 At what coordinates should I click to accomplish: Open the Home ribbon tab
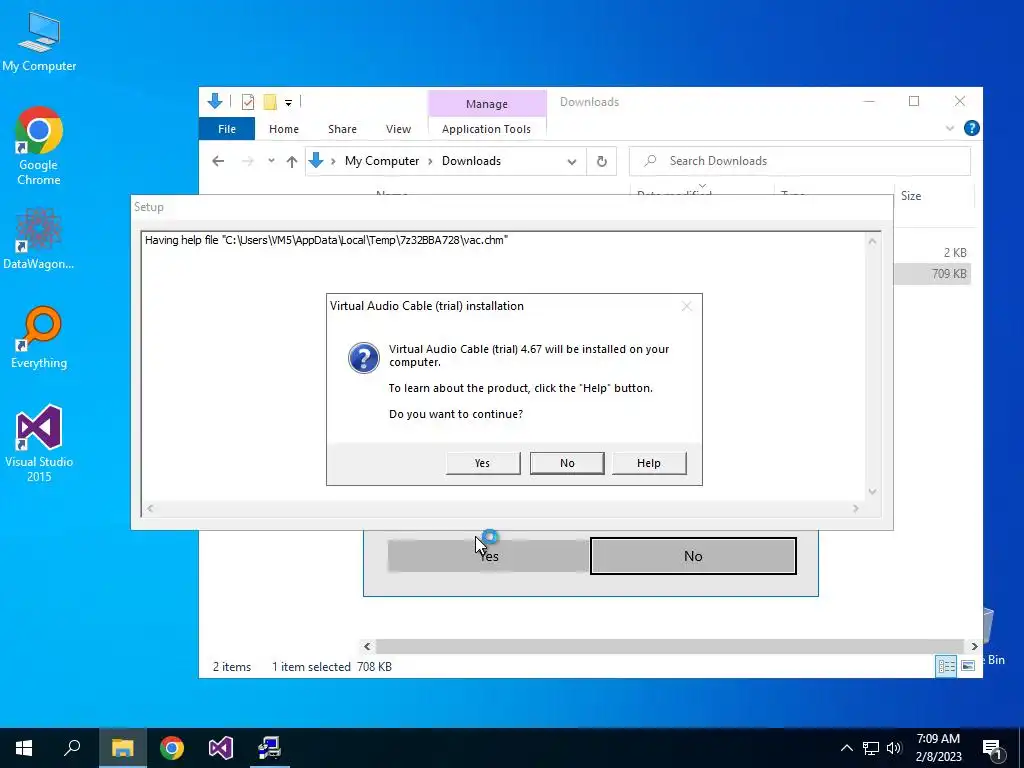(x=283, y=129)
